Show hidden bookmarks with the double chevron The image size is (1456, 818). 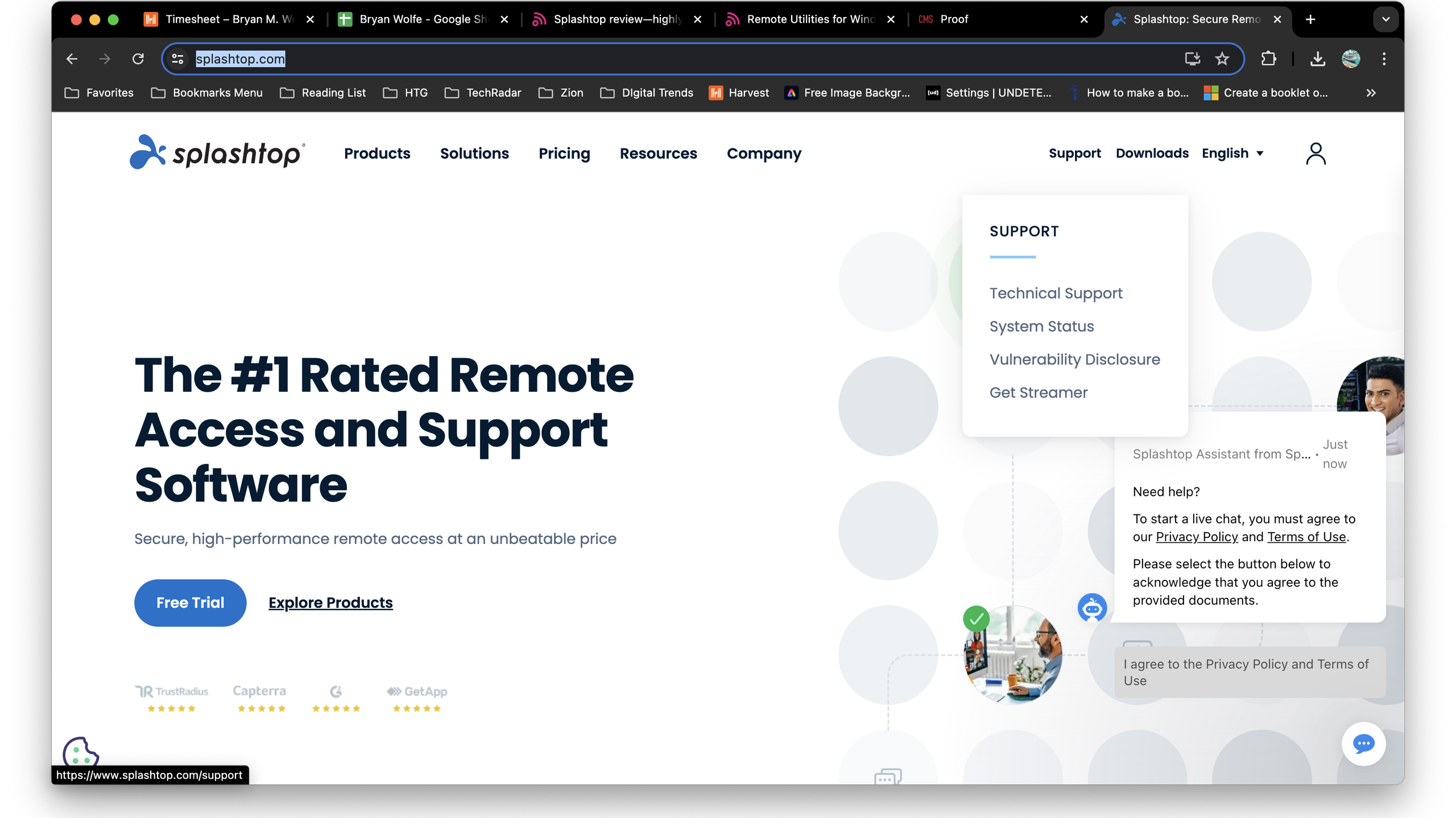[x=1371, y=93]
